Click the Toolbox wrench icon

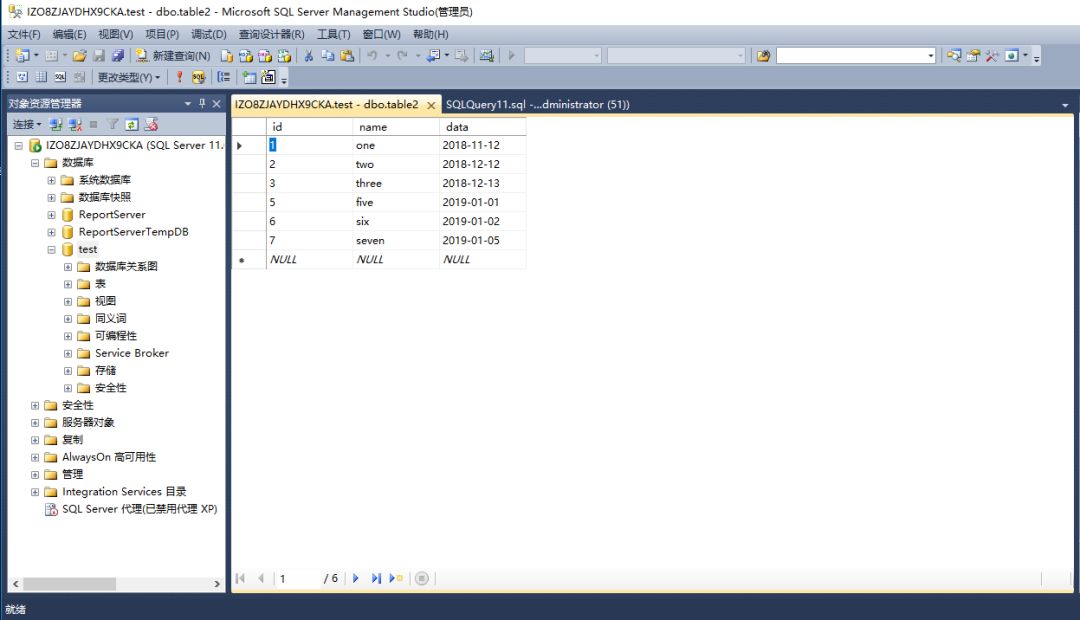tap(992, 56)
